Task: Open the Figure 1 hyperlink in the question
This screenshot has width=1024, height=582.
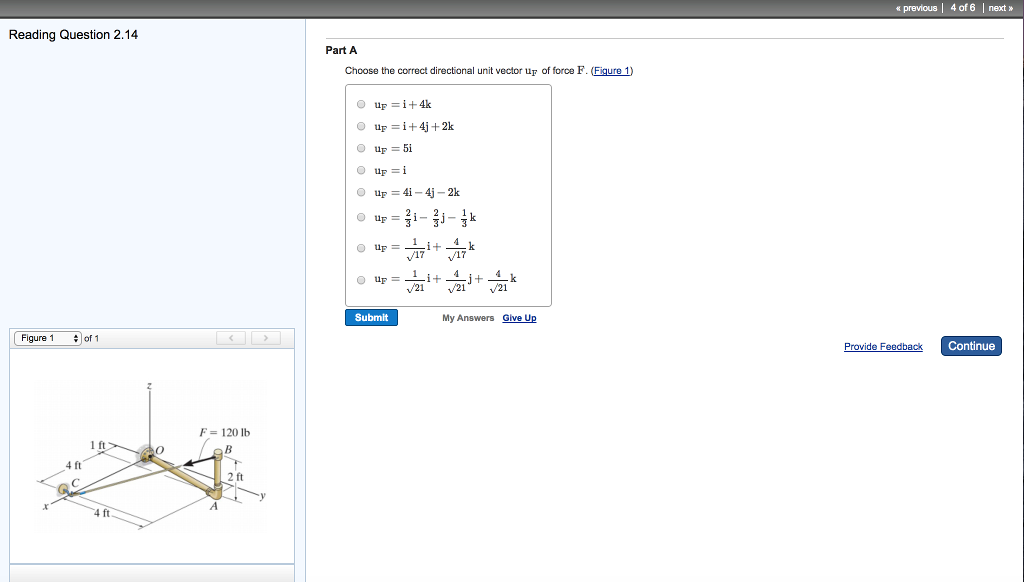Action: click(x=611, y=71)
